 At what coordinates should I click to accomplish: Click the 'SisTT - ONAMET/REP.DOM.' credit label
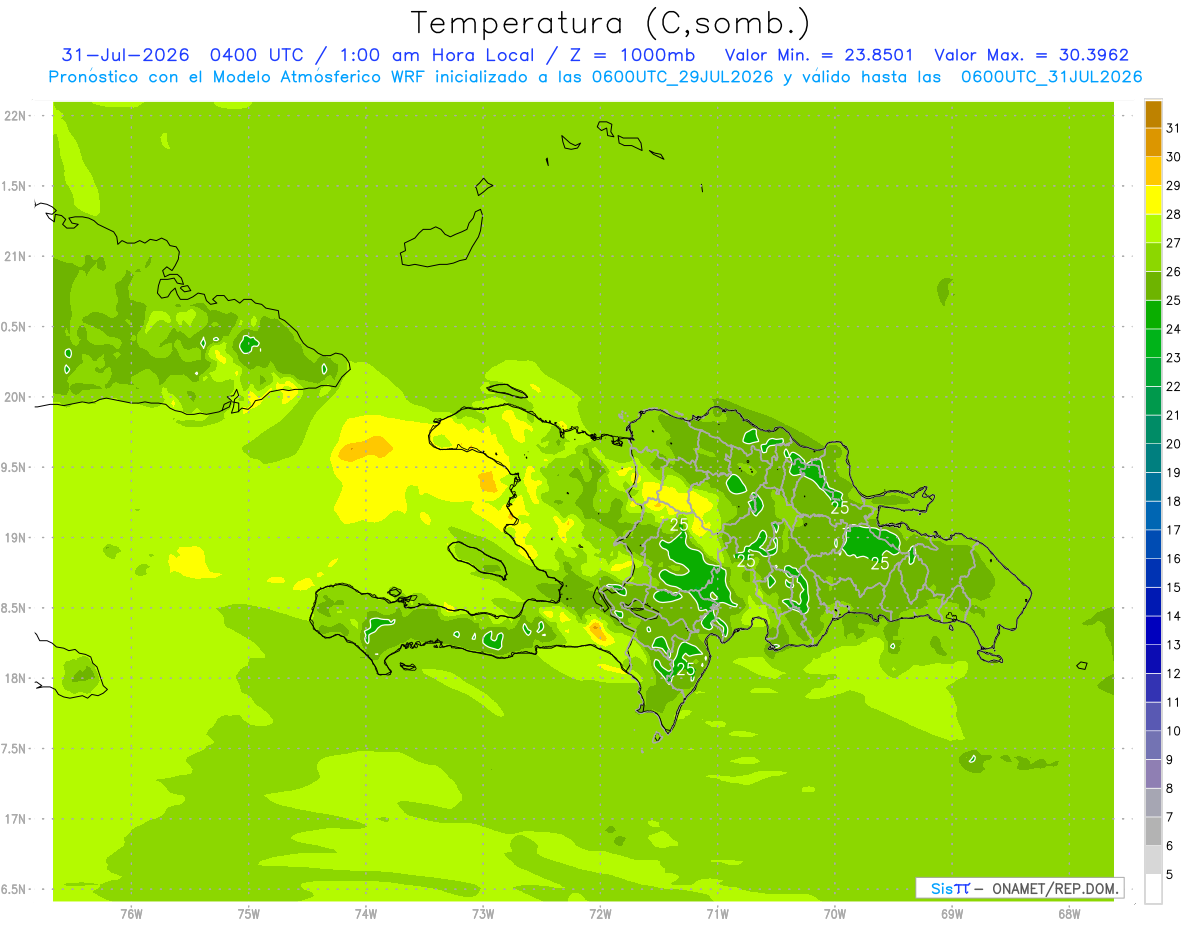coord(1020,888)
